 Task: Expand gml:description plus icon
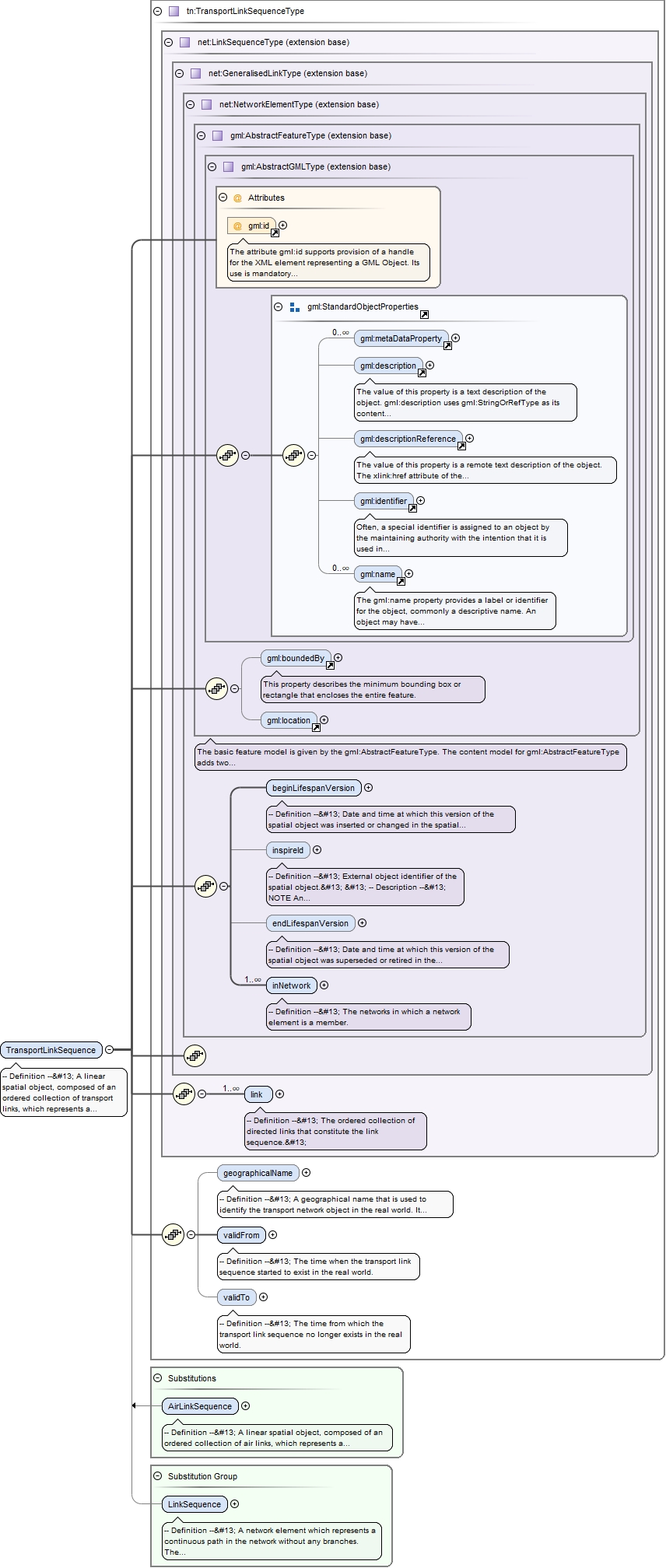click(x=429, y=366)
